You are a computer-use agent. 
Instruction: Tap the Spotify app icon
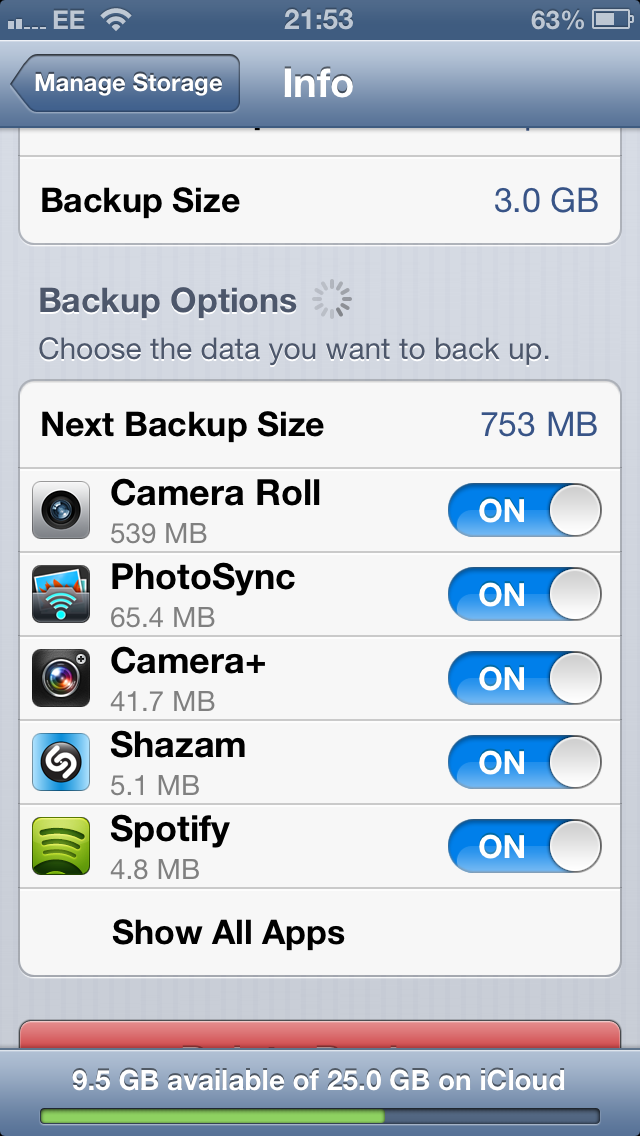[x=61, y=847]
